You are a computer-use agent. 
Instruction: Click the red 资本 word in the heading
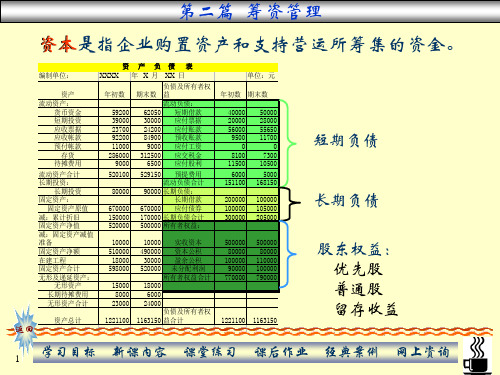click(58, 45)
